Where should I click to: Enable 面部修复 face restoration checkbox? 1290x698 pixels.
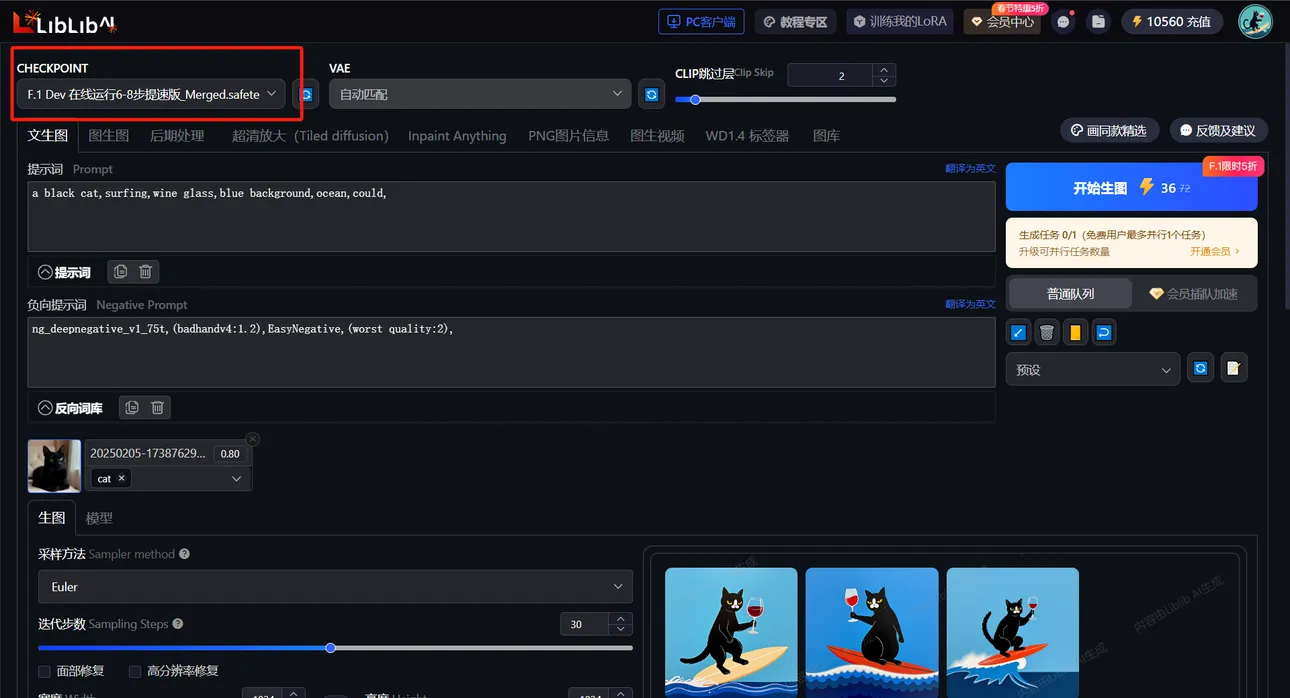point(44,671)
